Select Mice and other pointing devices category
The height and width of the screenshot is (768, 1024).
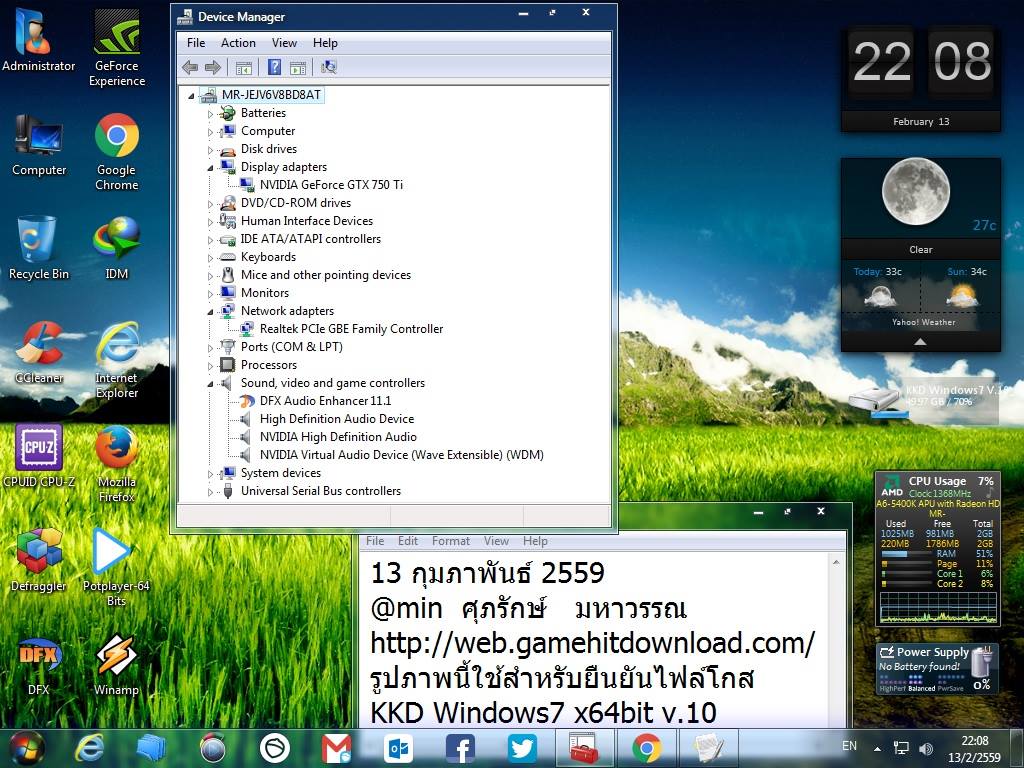click(326, 275)
